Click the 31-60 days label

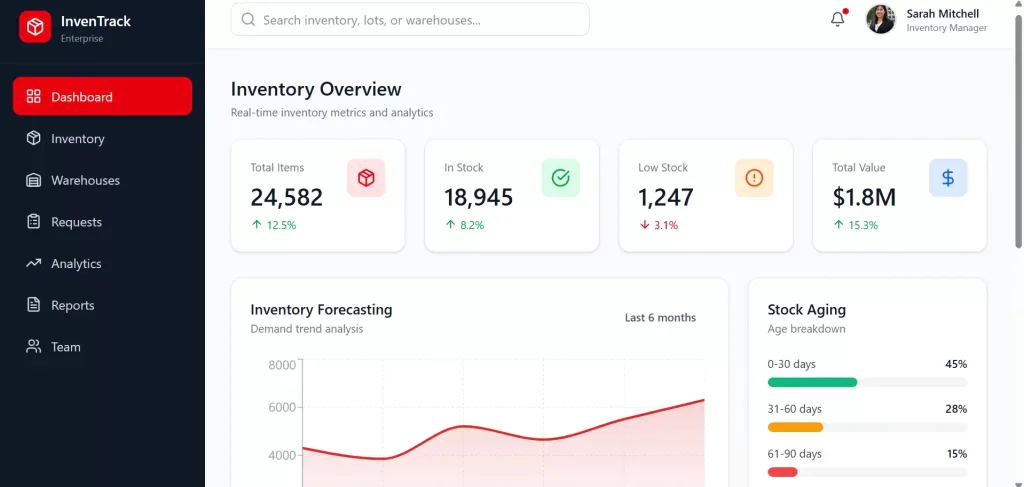click(x=795, y=409)
